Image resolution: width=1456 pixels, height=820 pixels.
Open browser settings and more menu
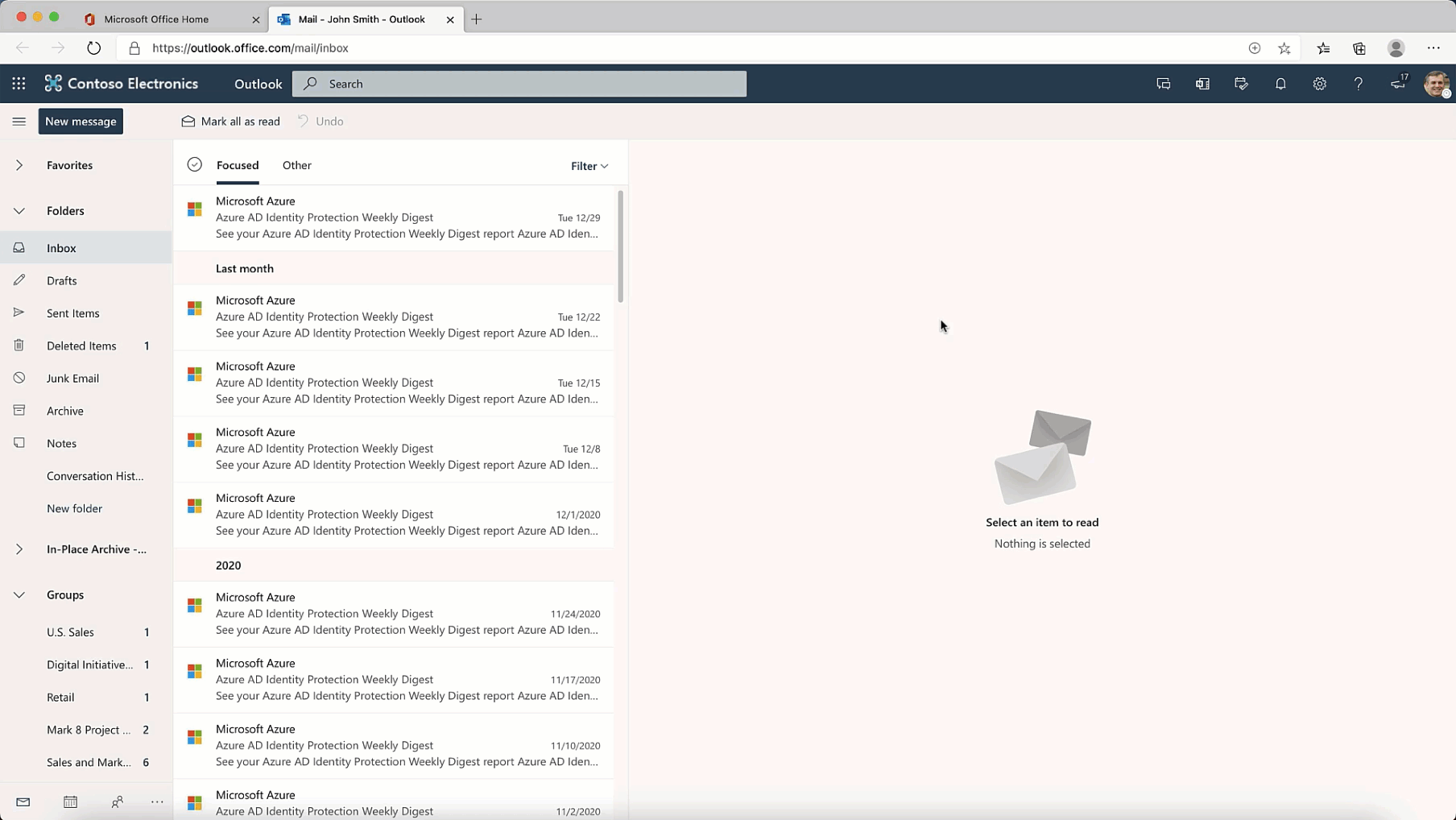click(x=1433, y=48)
